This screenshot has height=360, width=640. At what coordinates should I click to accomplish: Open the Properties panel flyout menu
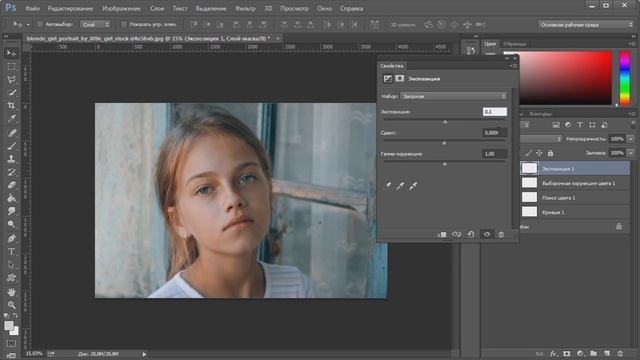click(x=514, y=66)
